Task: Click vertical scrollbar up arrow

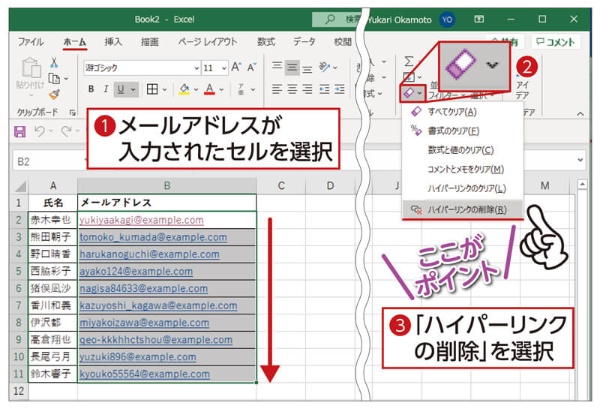Action: click(x=582, y=185)
